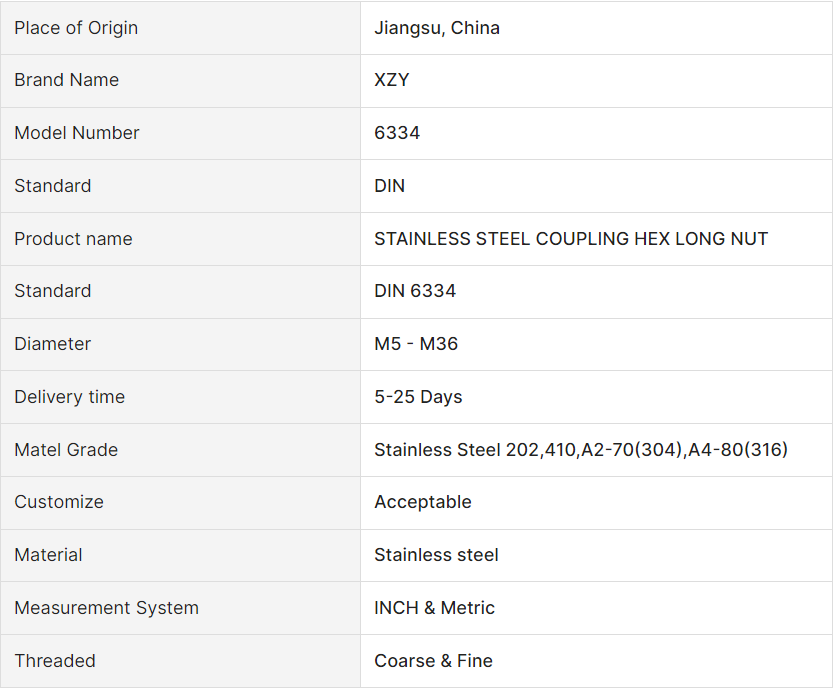This screenshot has width=834, height=689.
Task: Click the 'Measurement System' label
Action: [106, 608]
